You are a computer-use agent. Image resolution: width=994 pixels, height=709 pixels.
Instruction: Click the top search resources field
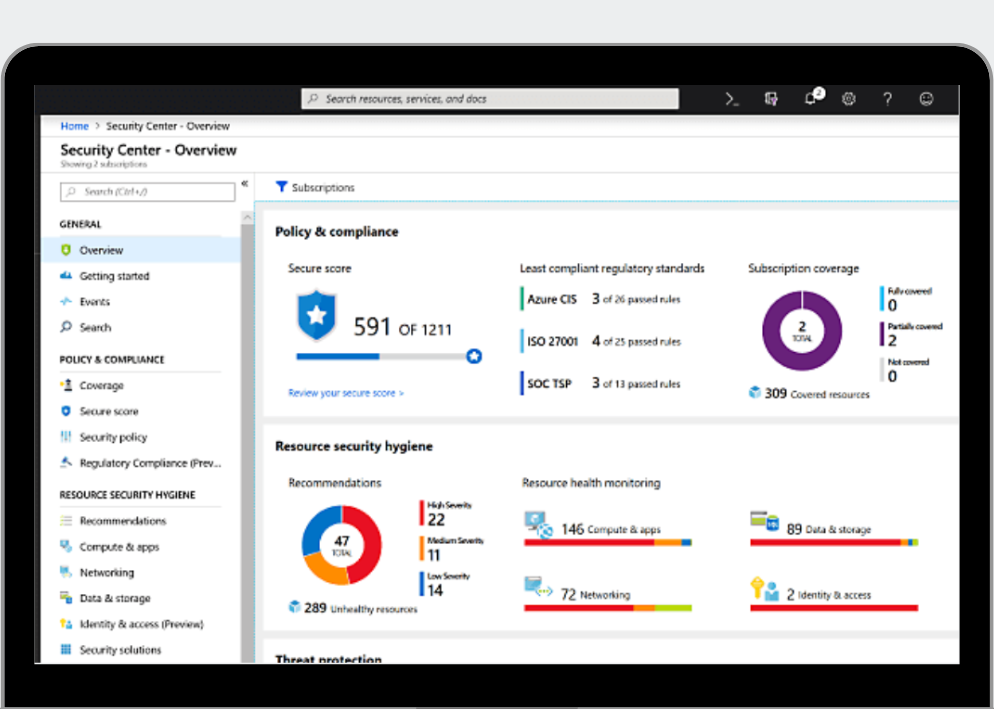490,98
